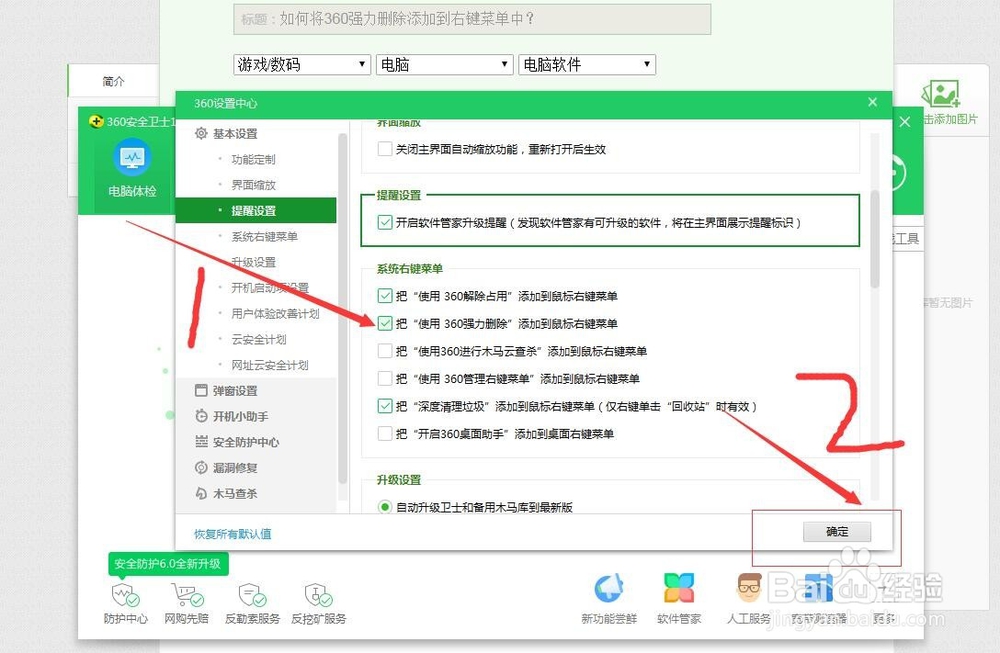Expand 木马查杀 section
Viewport: 1000px width, 653px height.
[x=235, y=493]
